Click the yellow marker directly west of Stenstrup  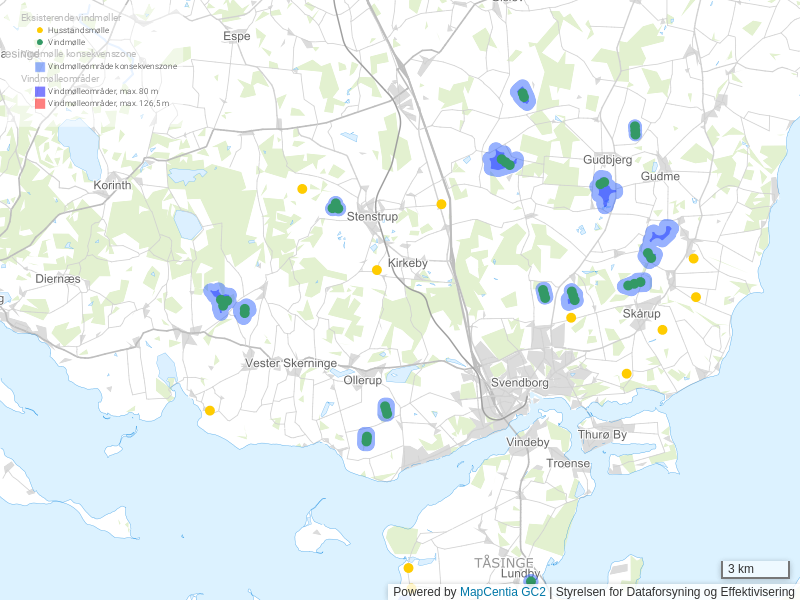(x=302, y=188)
